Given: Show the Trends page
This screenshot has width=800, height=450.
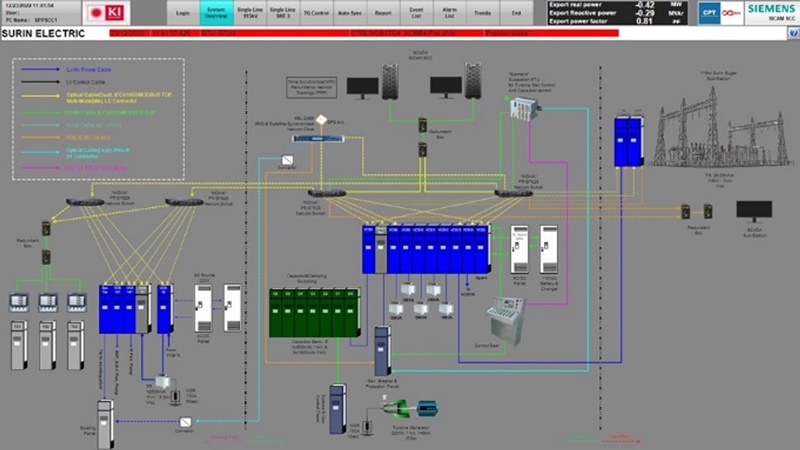Looking at the screenshot, I should click(484, 14).
